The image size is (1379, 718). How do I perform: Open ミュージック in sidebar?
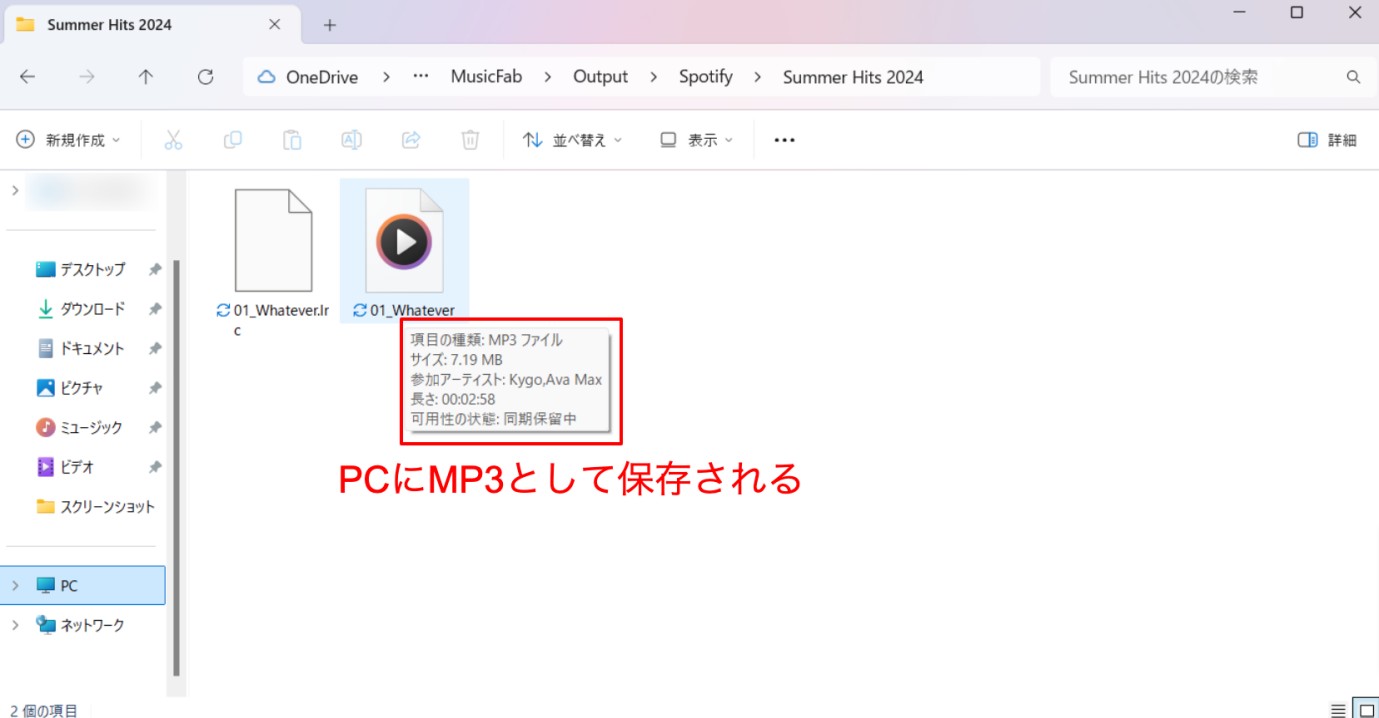(91, 427)
